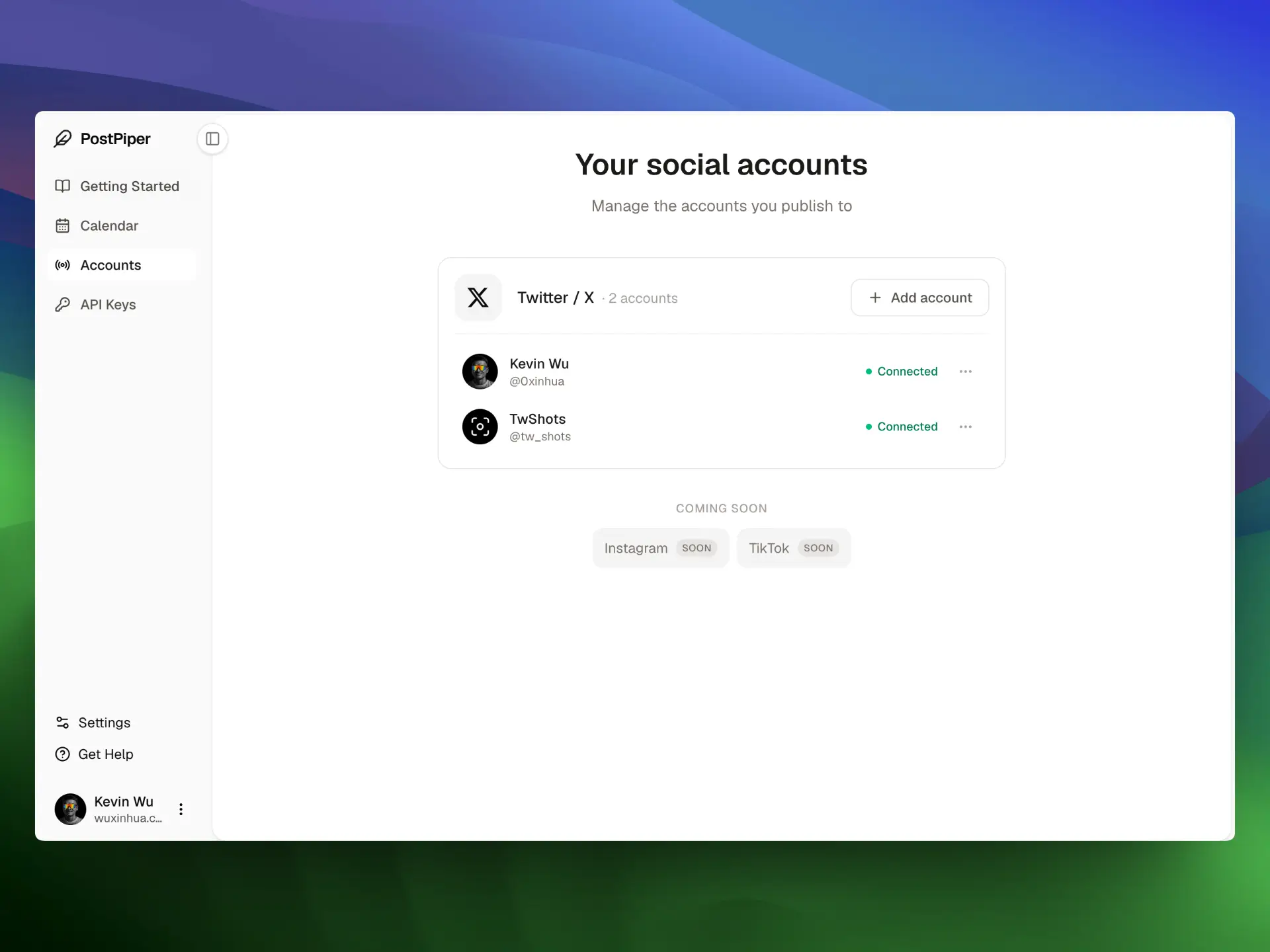Toggle the sidebar collapse button
The width and height of the screenshot is (1270, 952).
[x=212, y=139]
